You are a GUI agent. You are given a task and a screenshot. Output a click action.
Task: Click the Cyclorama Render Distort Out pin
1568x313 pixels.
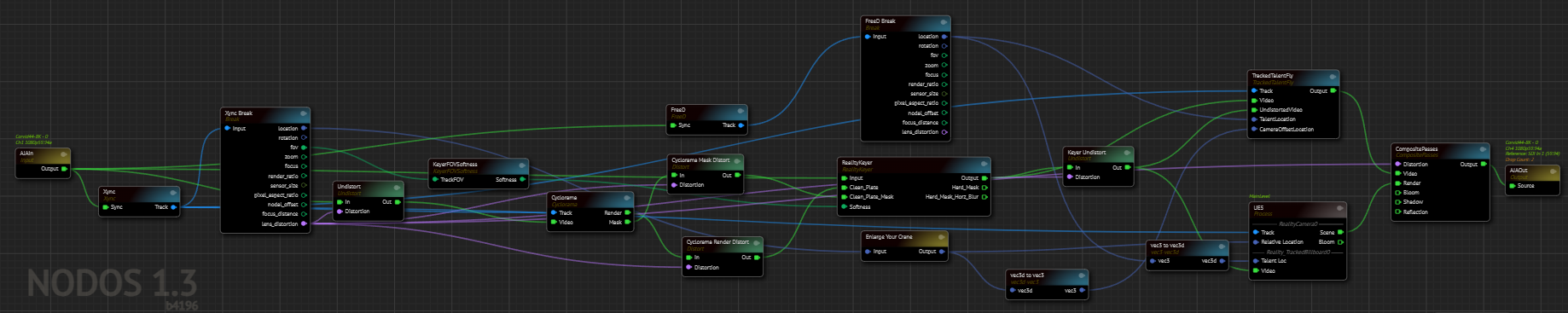pos(757,258)
